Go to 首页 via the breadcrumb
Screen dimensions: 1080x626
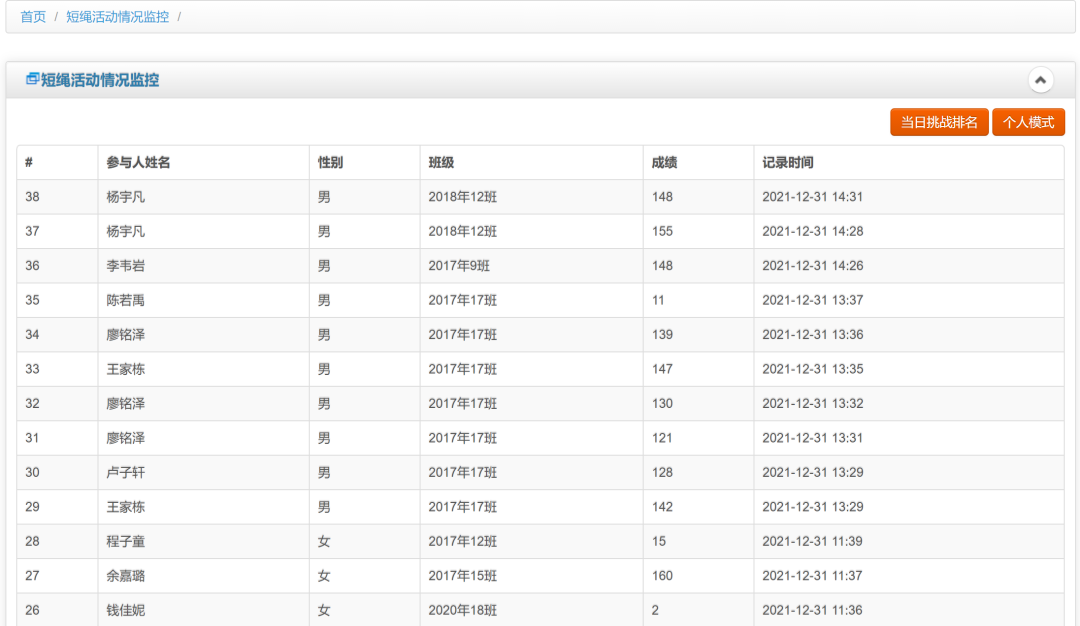(33, 17)
